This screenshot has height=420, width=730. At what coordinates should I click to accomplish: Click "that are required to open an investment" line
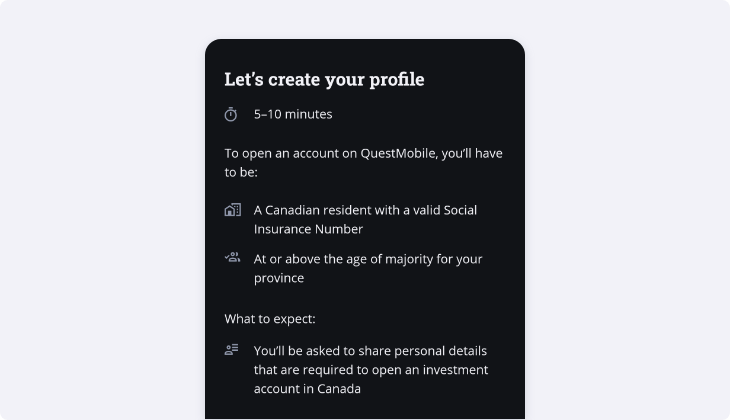[x=371, y=370]
